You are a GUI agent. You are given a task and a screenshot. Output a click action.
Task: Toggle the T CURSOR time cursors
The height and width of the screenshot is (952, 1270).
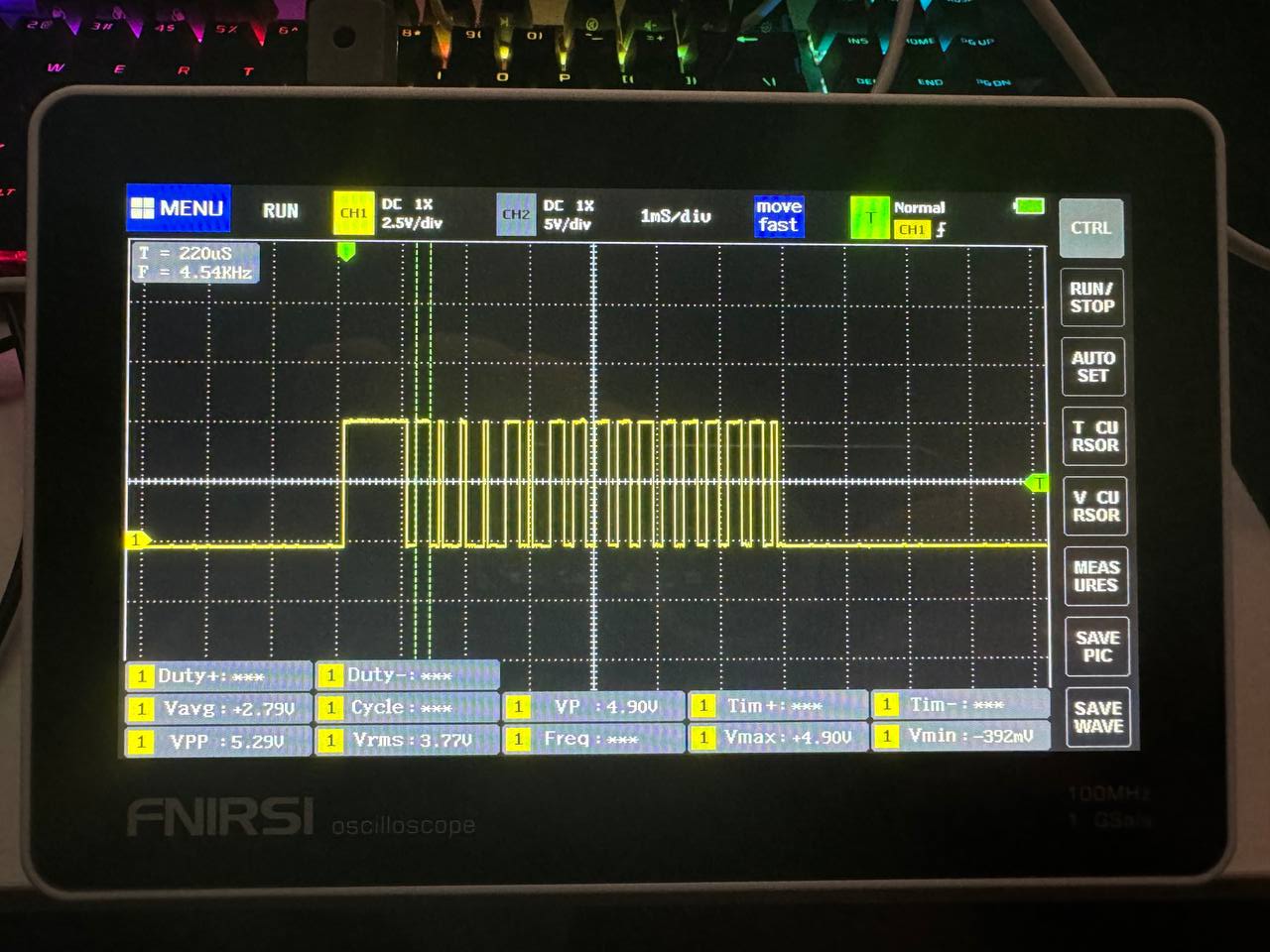[x=1094, y=436]
